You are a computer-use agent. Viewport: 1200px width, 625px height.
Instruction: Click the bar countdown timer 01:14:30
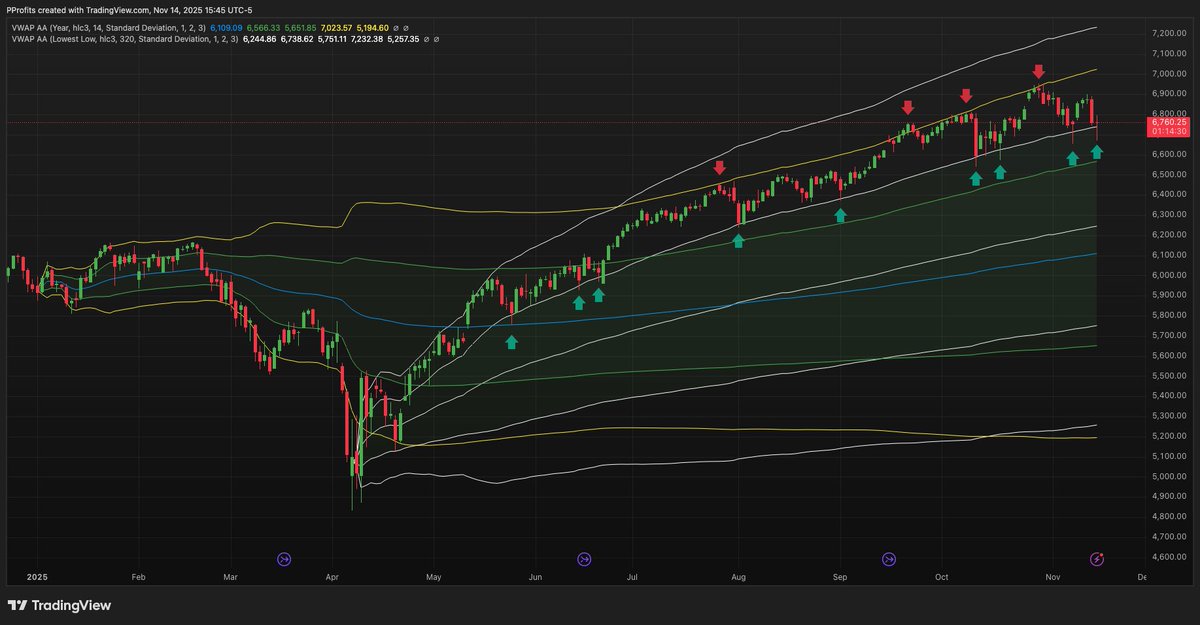pos(1169,131)
